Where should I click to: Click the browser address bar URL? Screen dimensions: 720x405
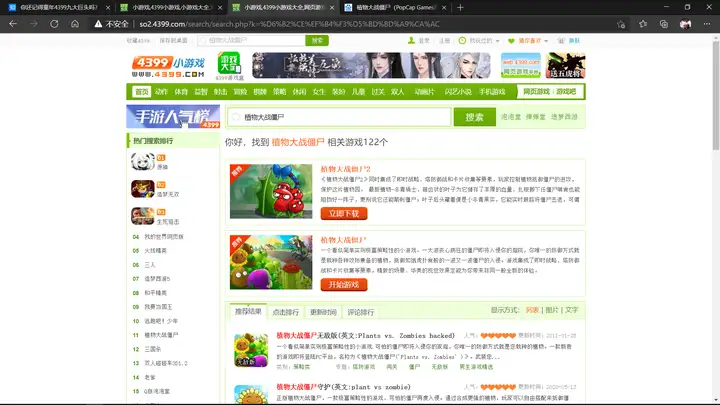pyautogui.click(x=289, y=24)
